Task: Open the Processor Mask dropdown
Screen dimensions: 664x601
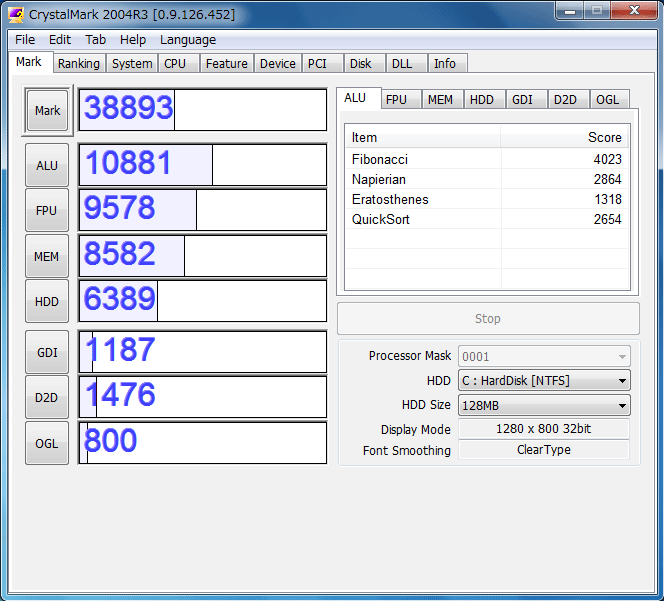Action: click(544, 356)
